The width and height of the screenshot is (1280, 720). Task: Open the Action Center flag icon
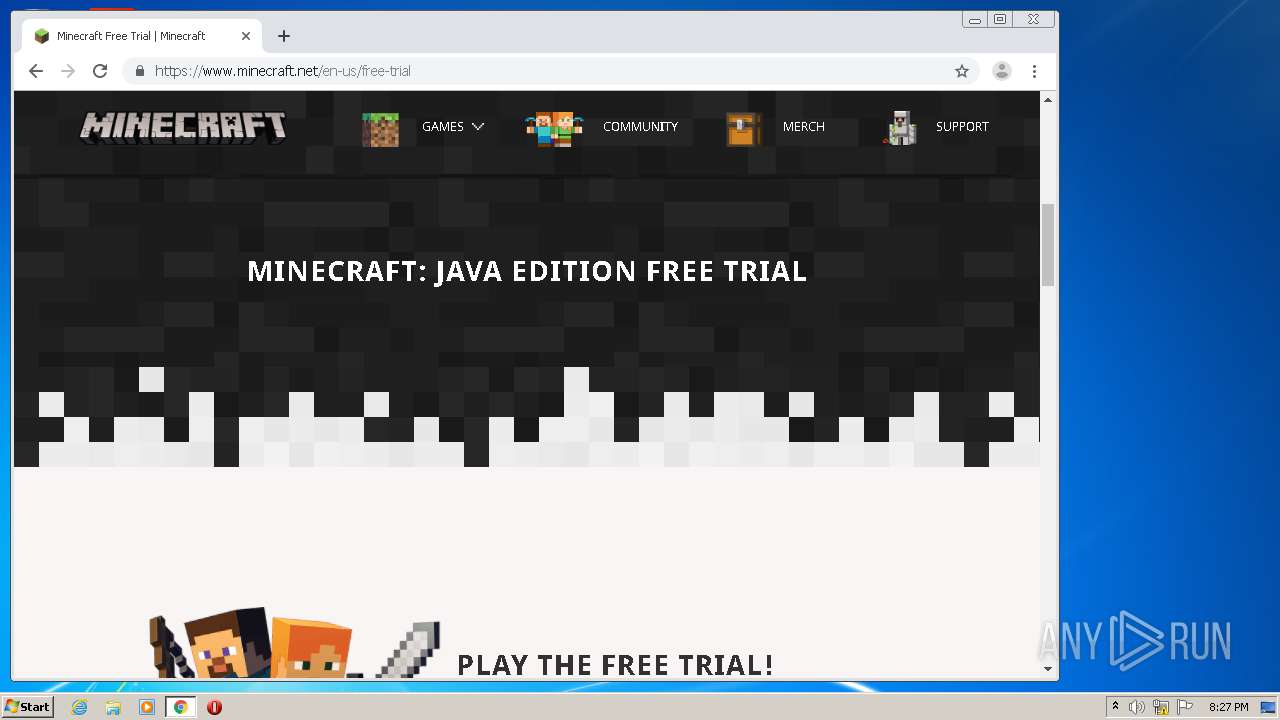pyautogui.click(x=1185, y=707)
